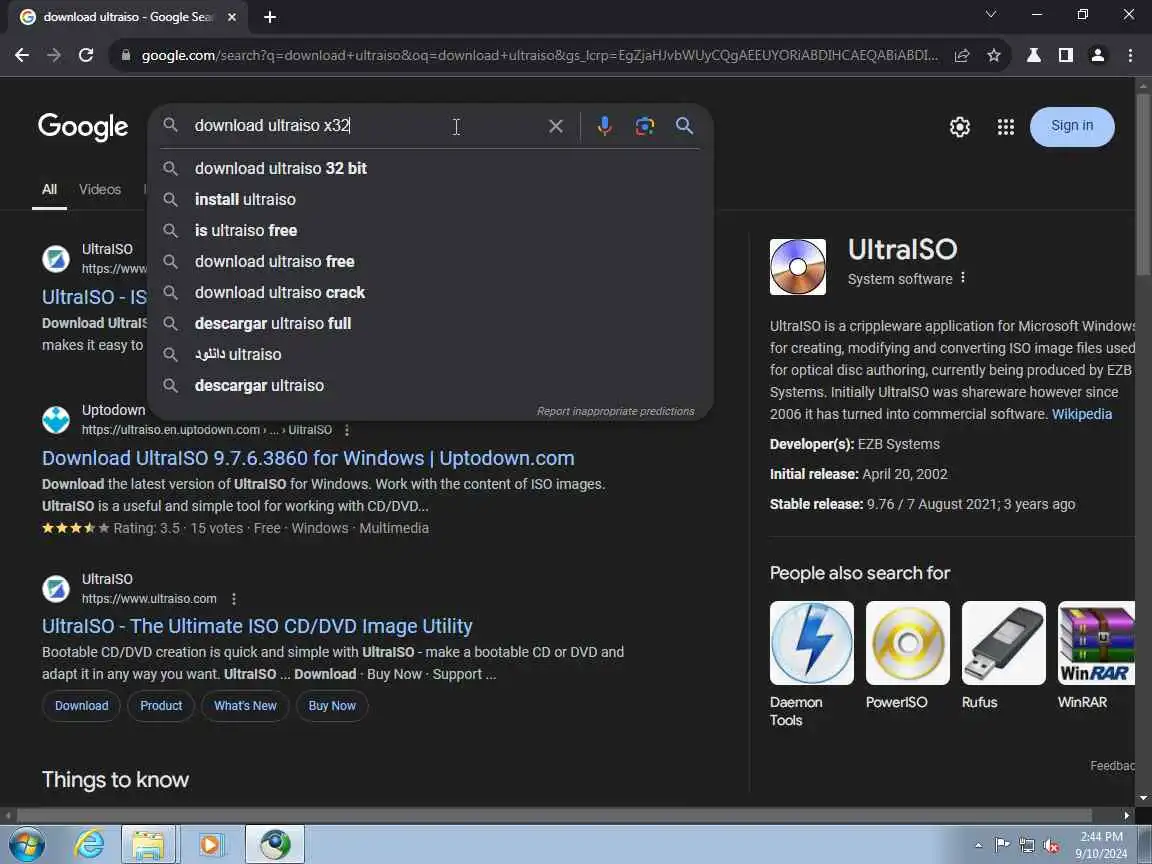Open the Windows Start menu
The image size is (1152, 864).
[x=26, y=844]
